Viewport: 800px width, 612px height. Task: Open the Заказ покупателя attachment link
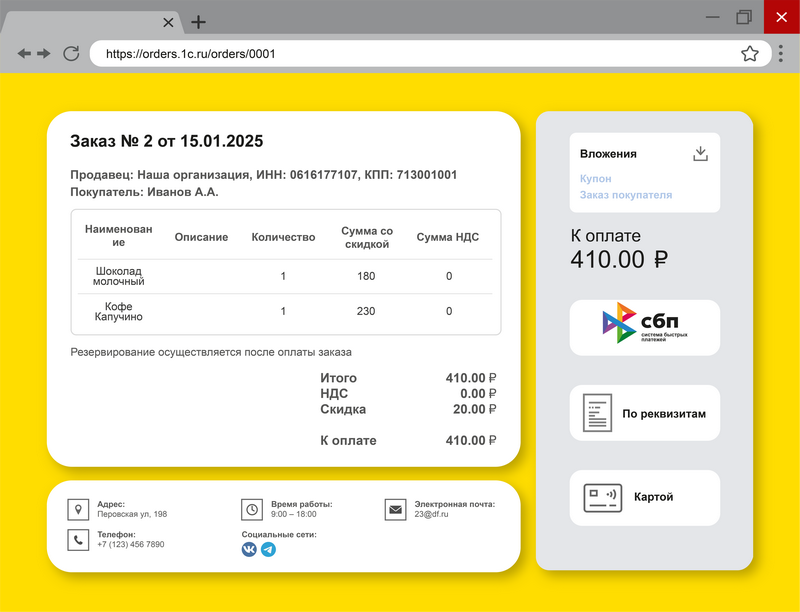pyautogui.click(x=626, y=195)
